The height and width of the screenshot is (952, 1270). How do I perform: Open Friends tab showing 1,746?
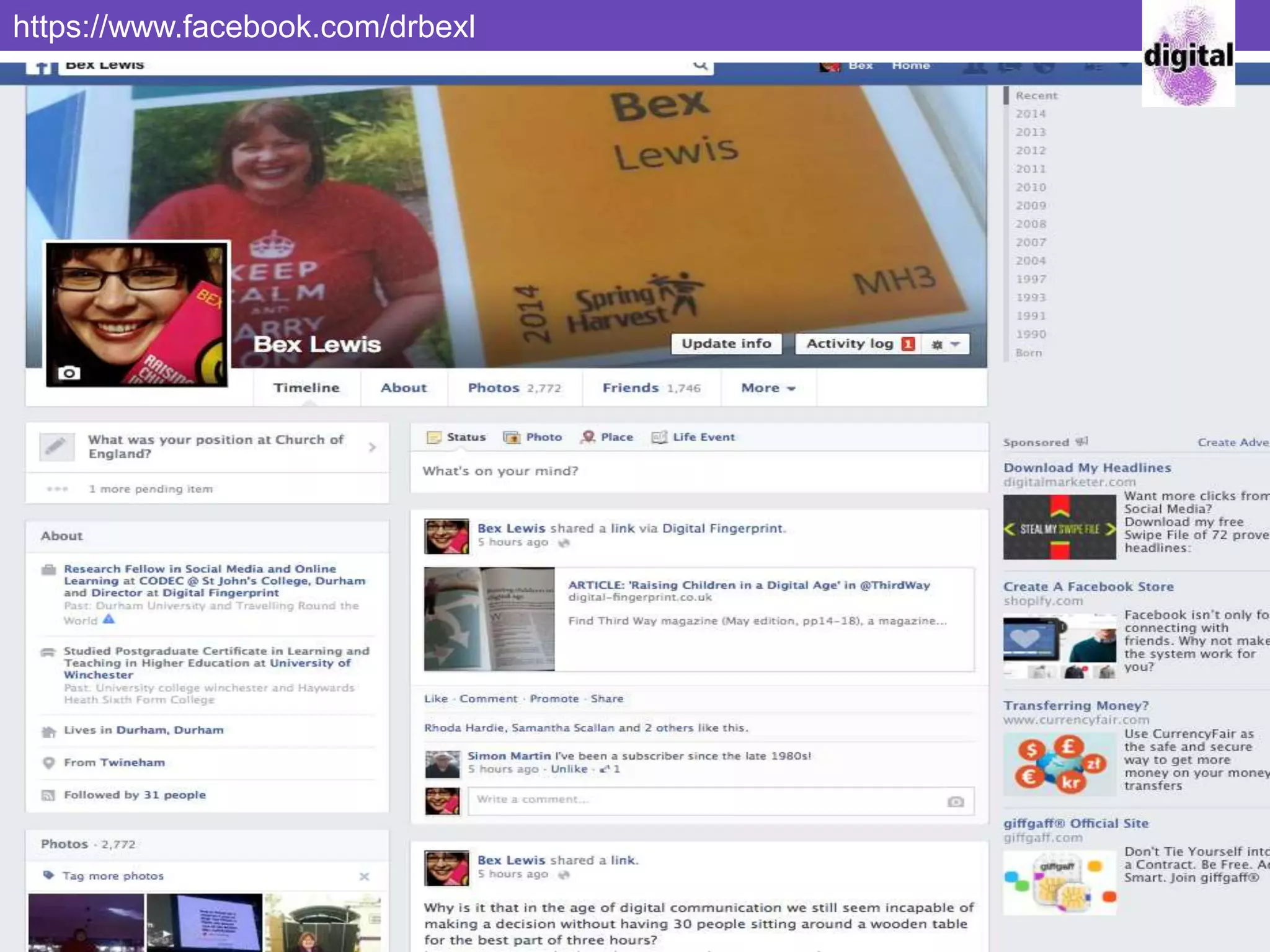pyautogui.click(x=651, y=388)
